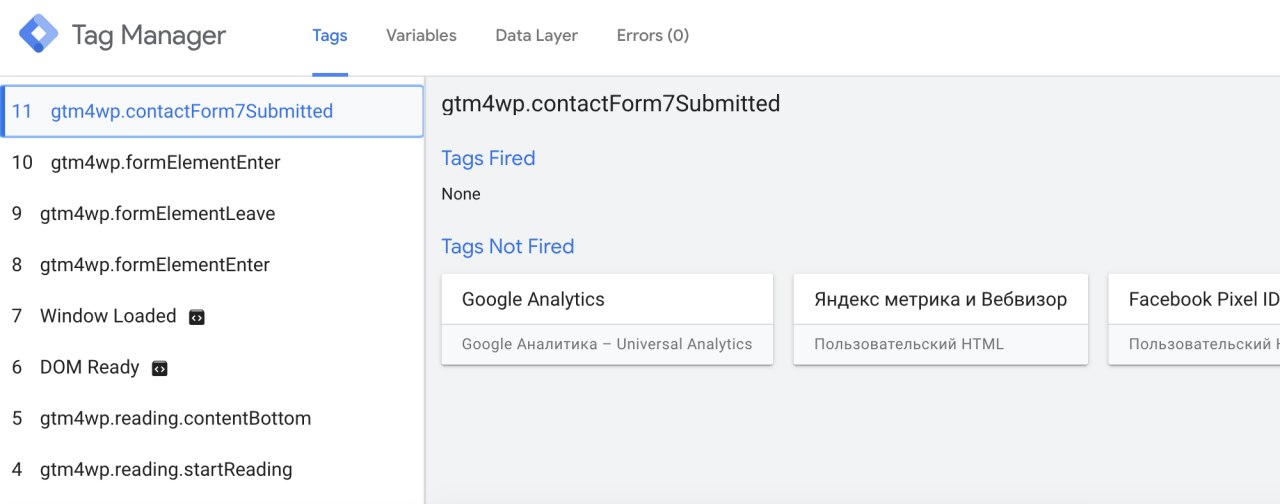The image size is (1280, 504).
Task: Select event 8 gtm4wp.formElementEnter
Action: click(212, 265)
